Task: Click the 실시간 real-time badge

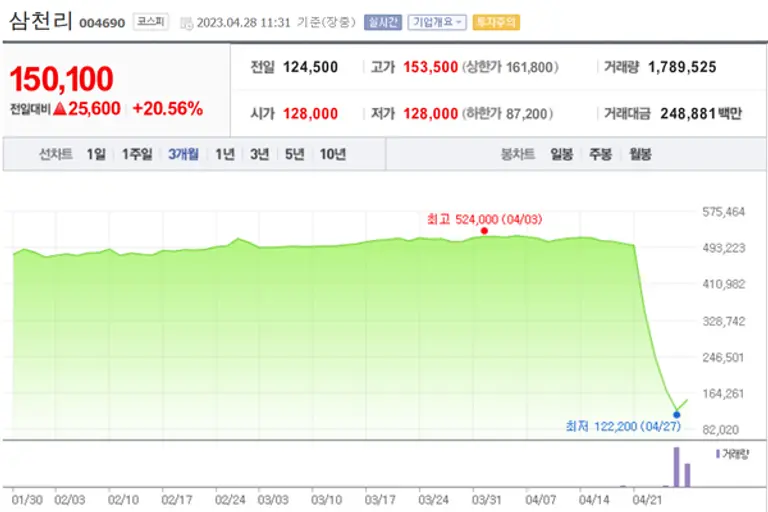Action: [x=382, y=22]
